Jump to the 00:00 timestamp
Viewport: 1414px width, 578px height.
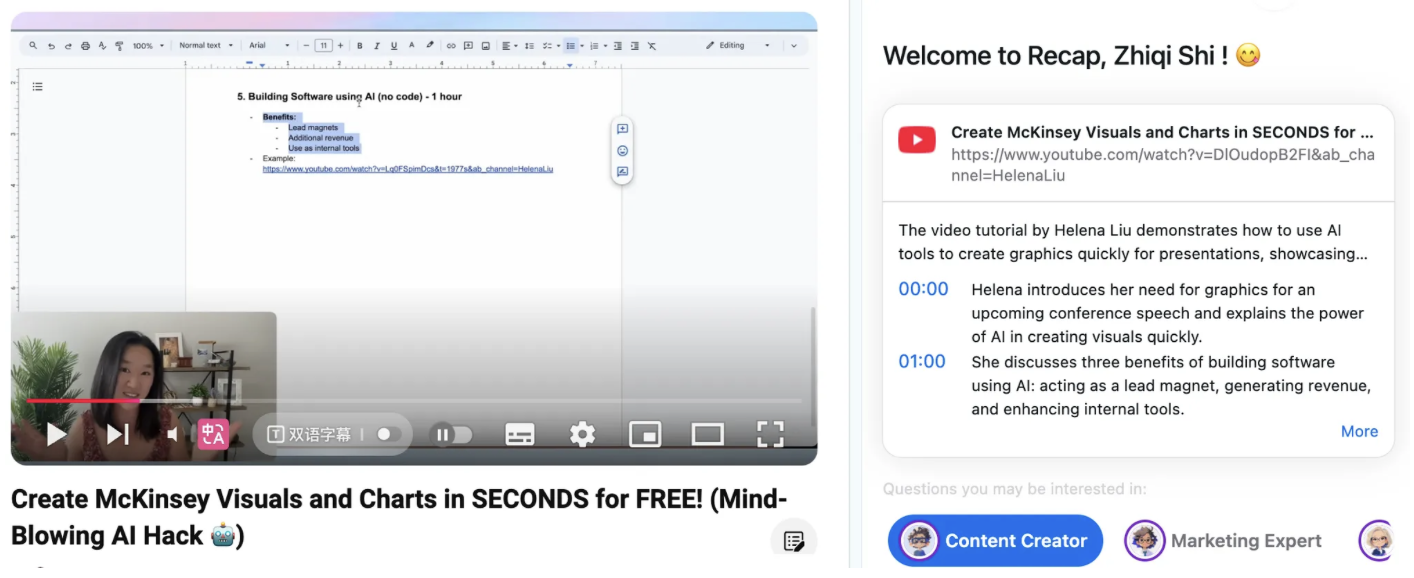pos(923,289)
